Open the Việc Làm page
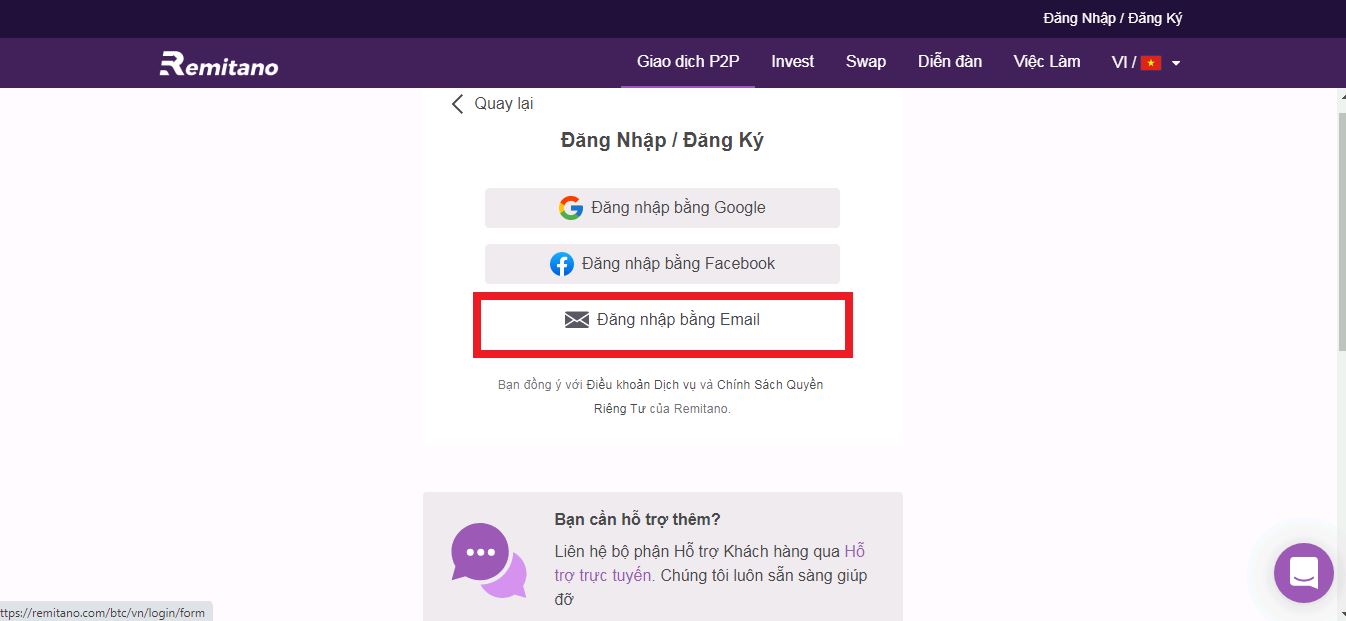The height and width of the screenshot is (621, 1346). coord(1046,62)
